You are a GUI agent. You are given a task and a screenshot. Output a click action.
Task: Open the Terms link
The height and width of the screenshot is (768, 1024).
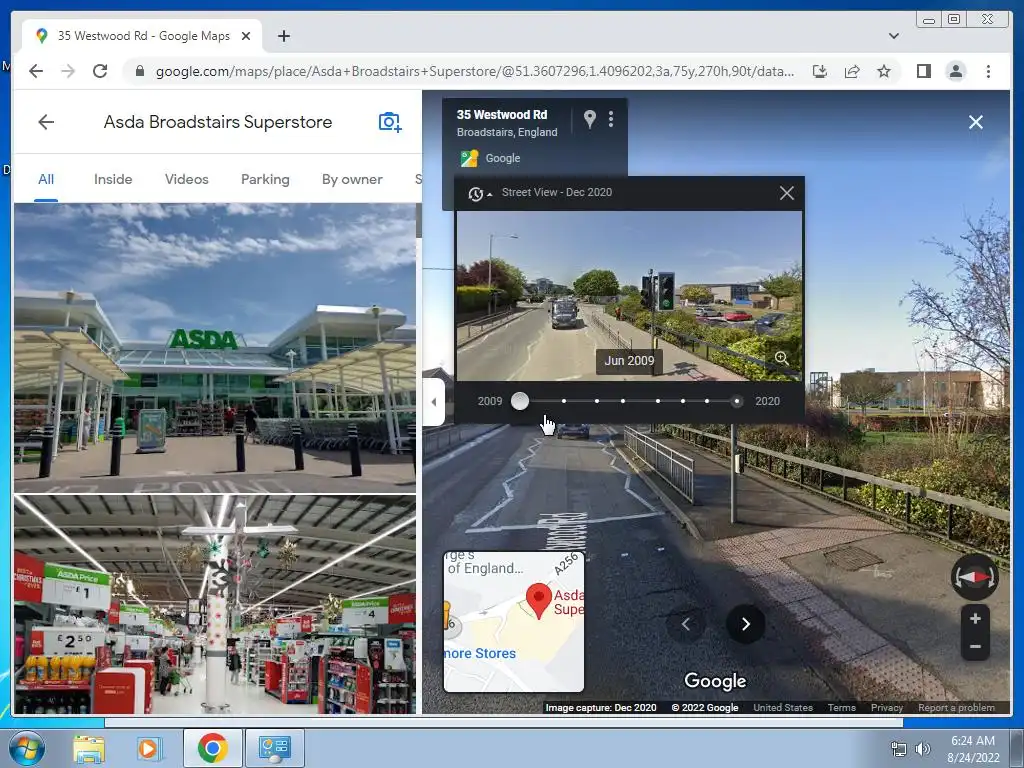pos(841,707)
